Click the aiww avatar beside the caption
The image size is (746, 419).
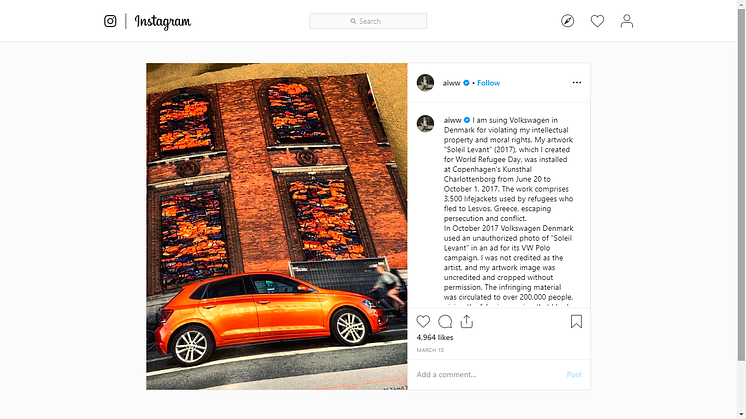click(425, 123)
